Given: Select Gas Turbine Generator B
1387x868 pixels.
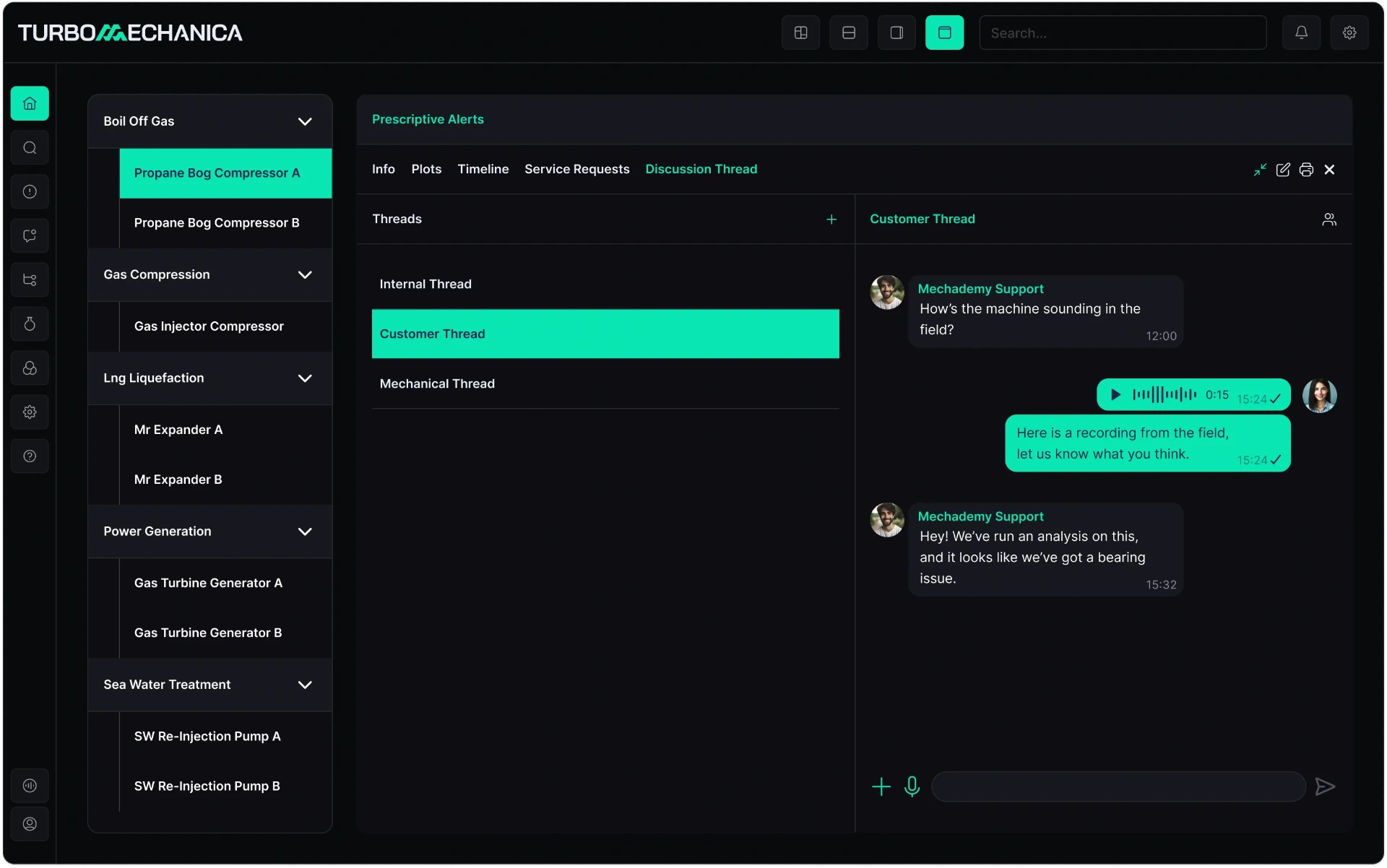Looking at the screenshot, I should coord(225,633).
